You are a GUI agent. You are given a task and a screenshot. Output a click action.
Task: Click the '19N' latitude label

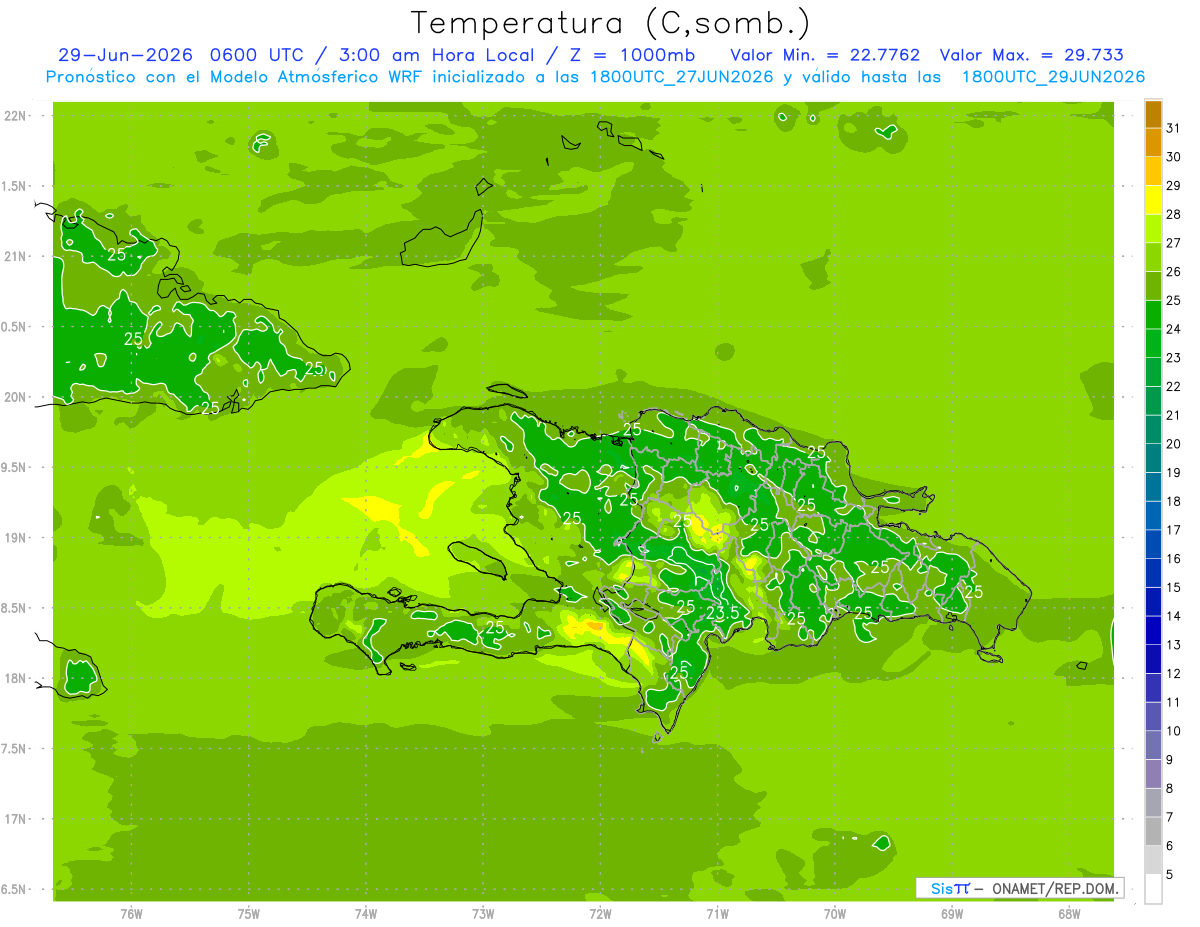tap(16, 538)
